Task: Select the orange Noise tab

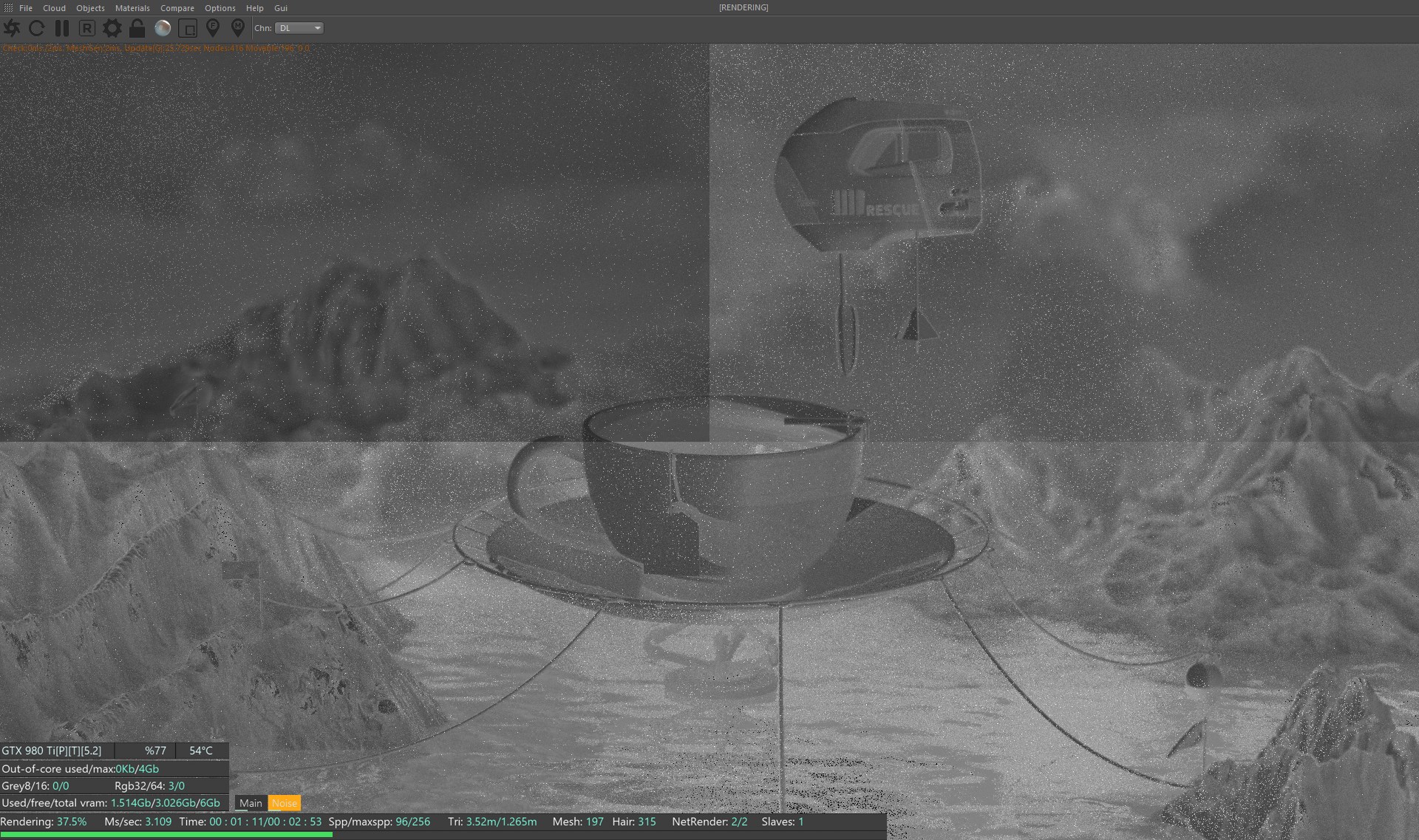Action: [285, 803]
